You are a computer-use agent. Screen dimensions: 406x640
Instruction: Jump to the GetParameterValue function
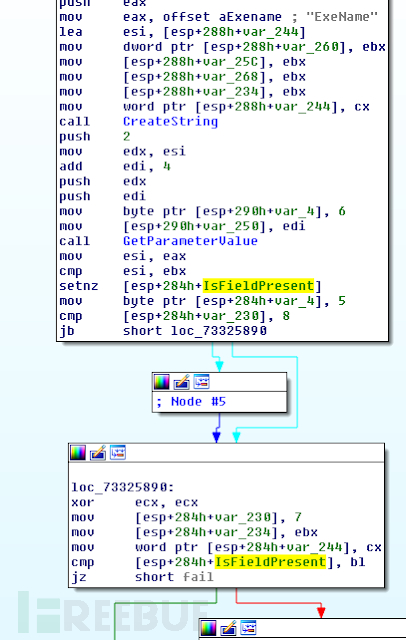tap(190, 241)
